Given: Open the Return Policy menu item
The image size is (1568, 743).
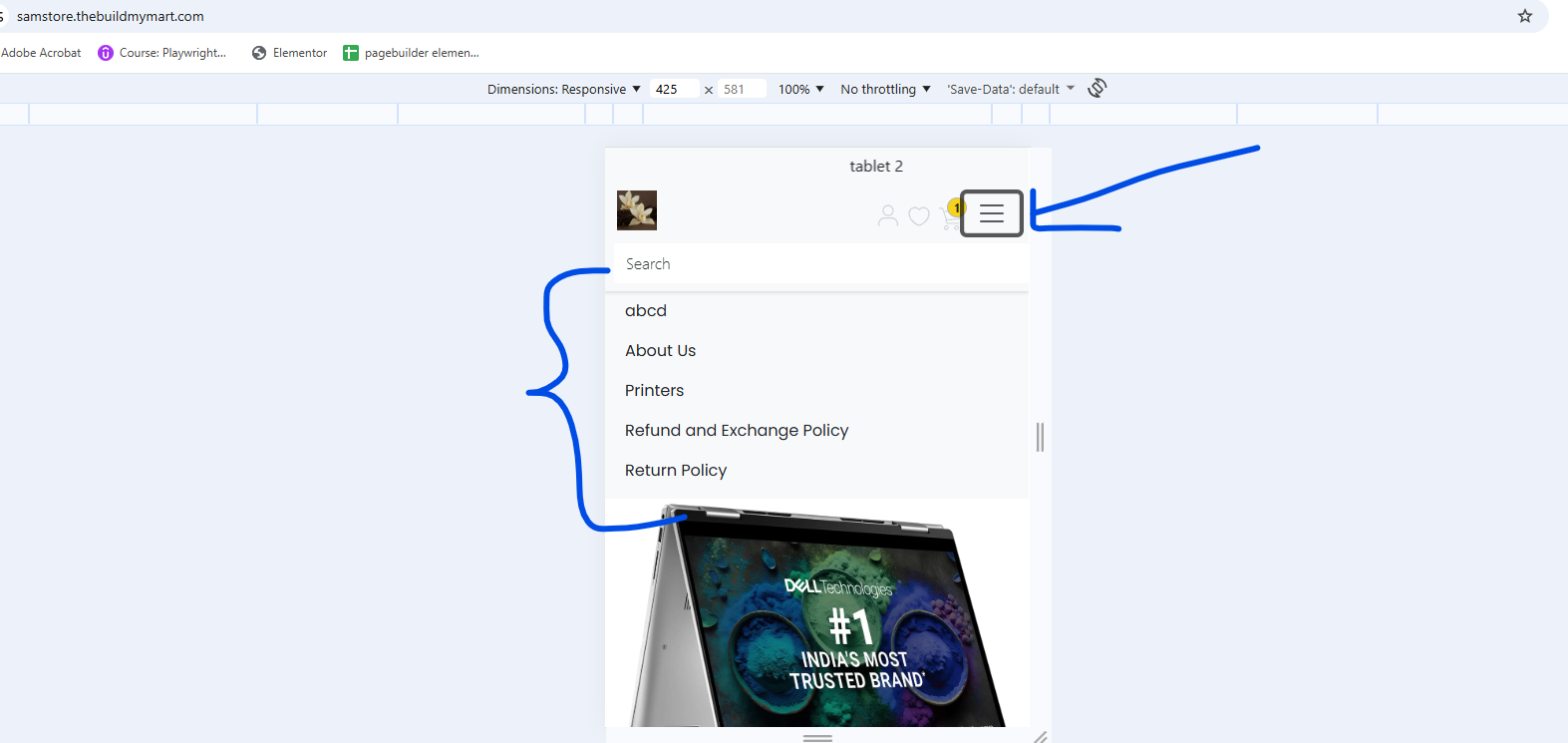Looking at the screenshot, I should [676, 471].
